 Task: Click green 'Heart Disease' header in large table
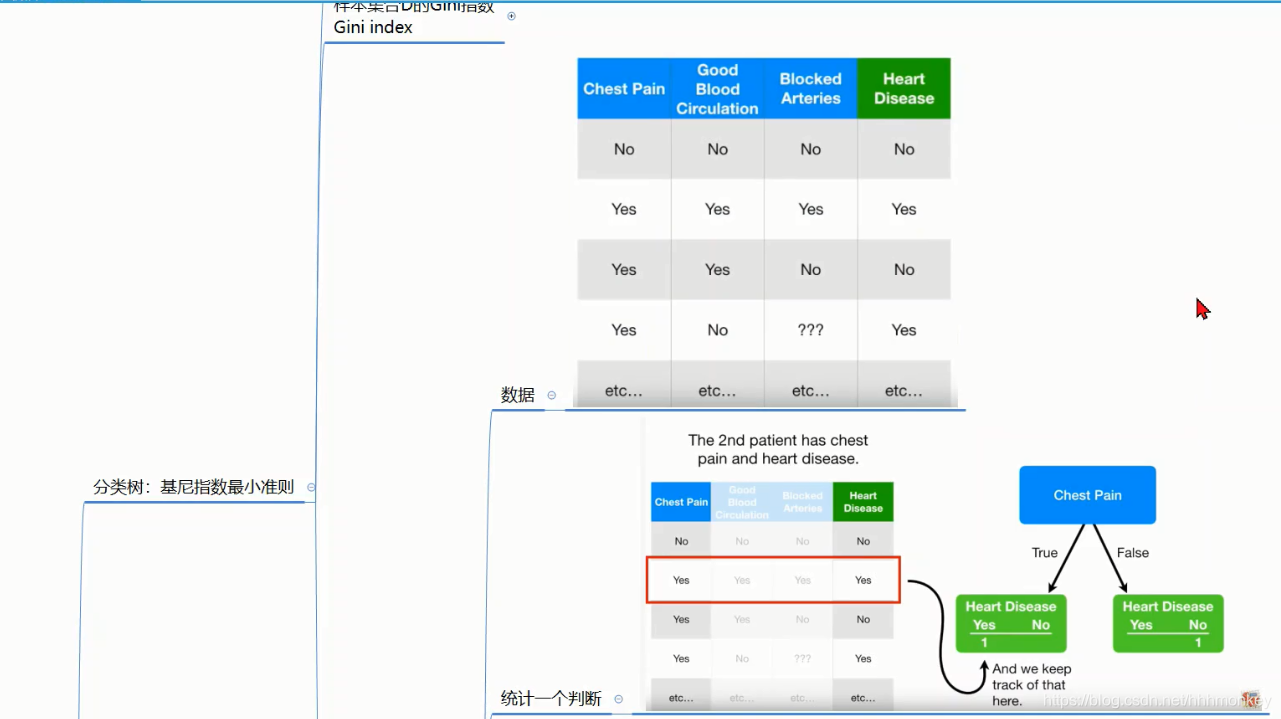(904, 89)
